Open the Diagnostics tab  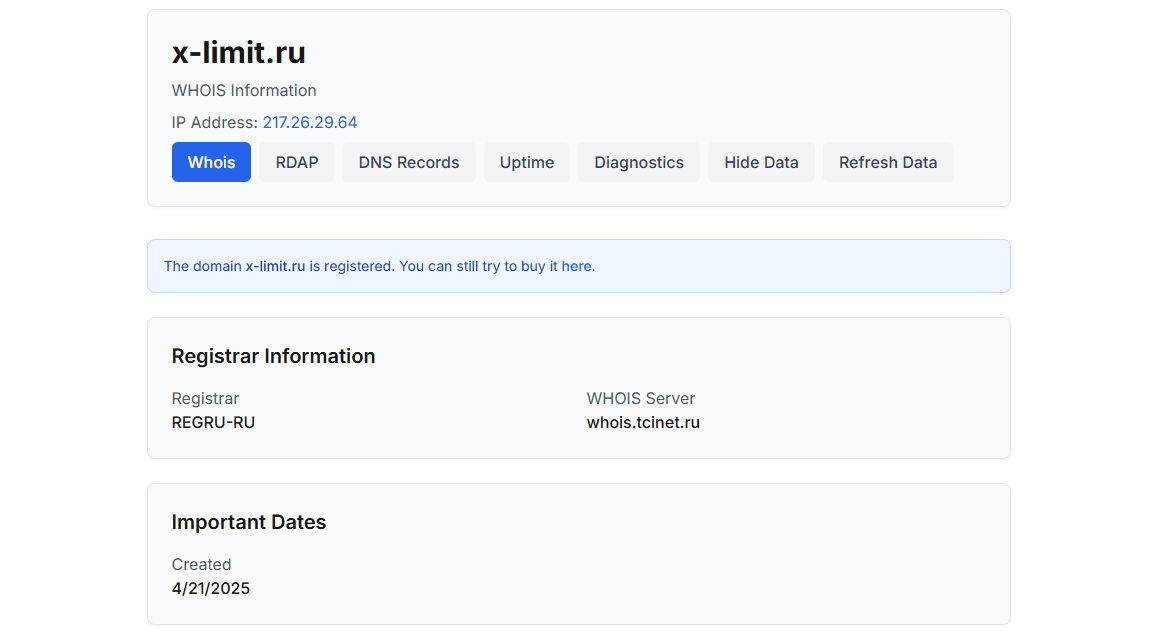[639, 162]
